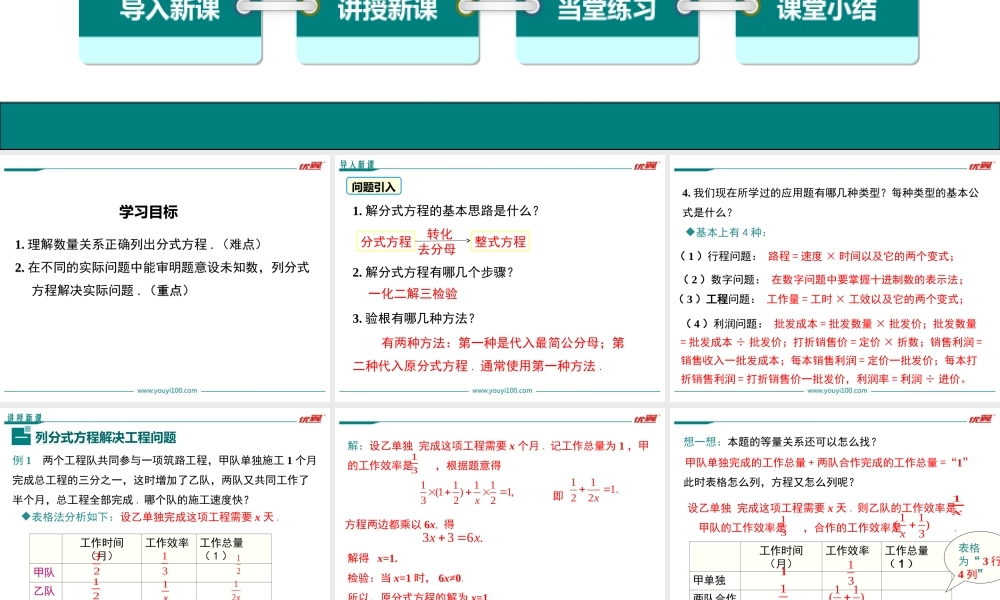Click the 整式方程 box
This screenshot has width=1000, height=600.
click(500, 241)
